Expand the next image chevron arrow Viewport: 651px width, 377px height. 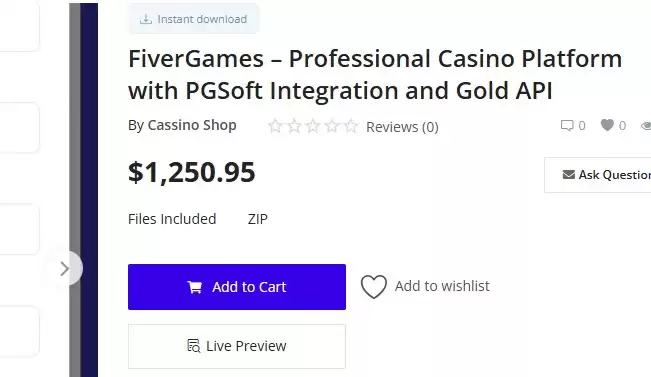[x=64, y=269]
